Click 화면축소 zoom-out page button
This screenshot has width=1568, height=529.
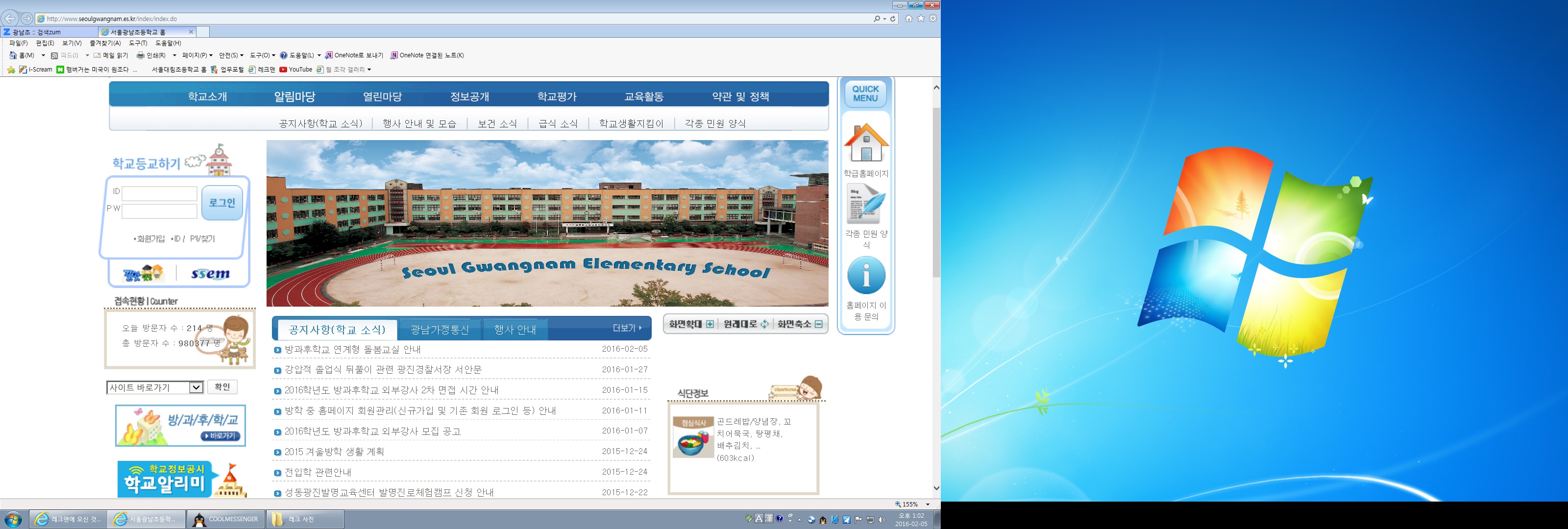click(801, 324)
